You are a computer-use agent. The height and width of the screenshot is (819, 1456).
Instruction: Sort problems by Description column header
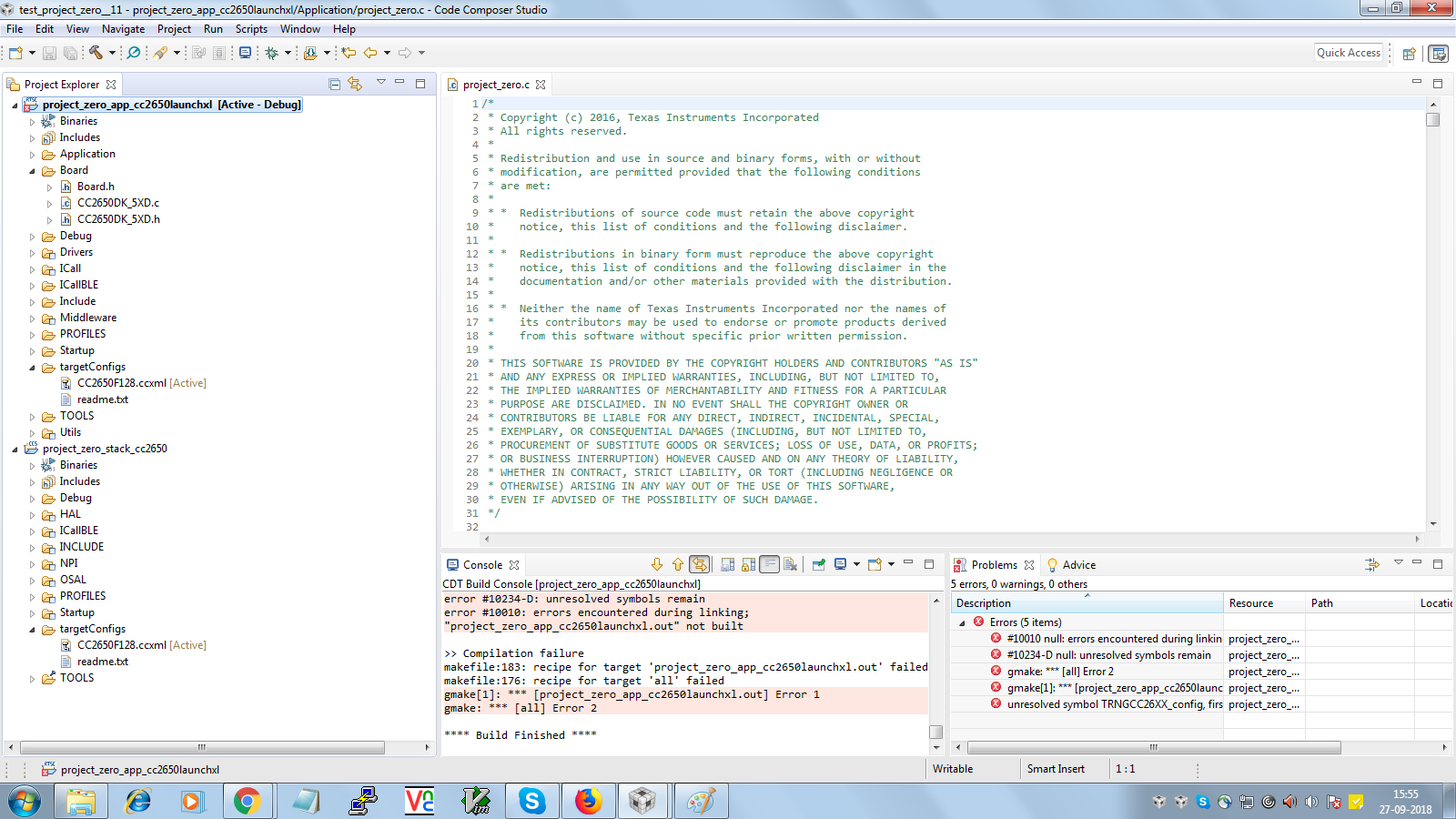click(x=1087, y=603)
